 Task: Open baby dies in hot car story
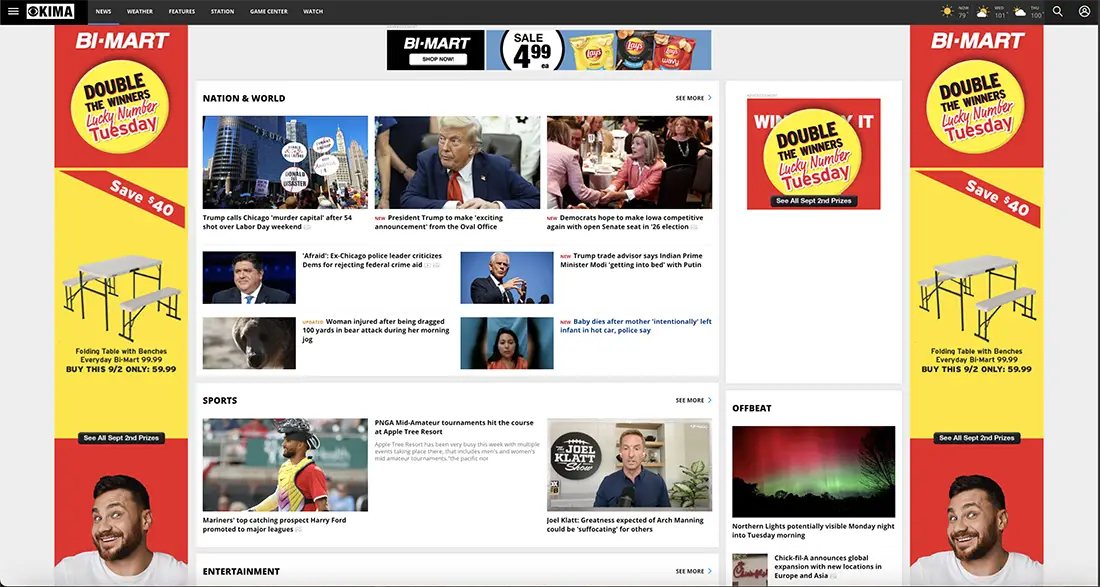coord(636,326)
